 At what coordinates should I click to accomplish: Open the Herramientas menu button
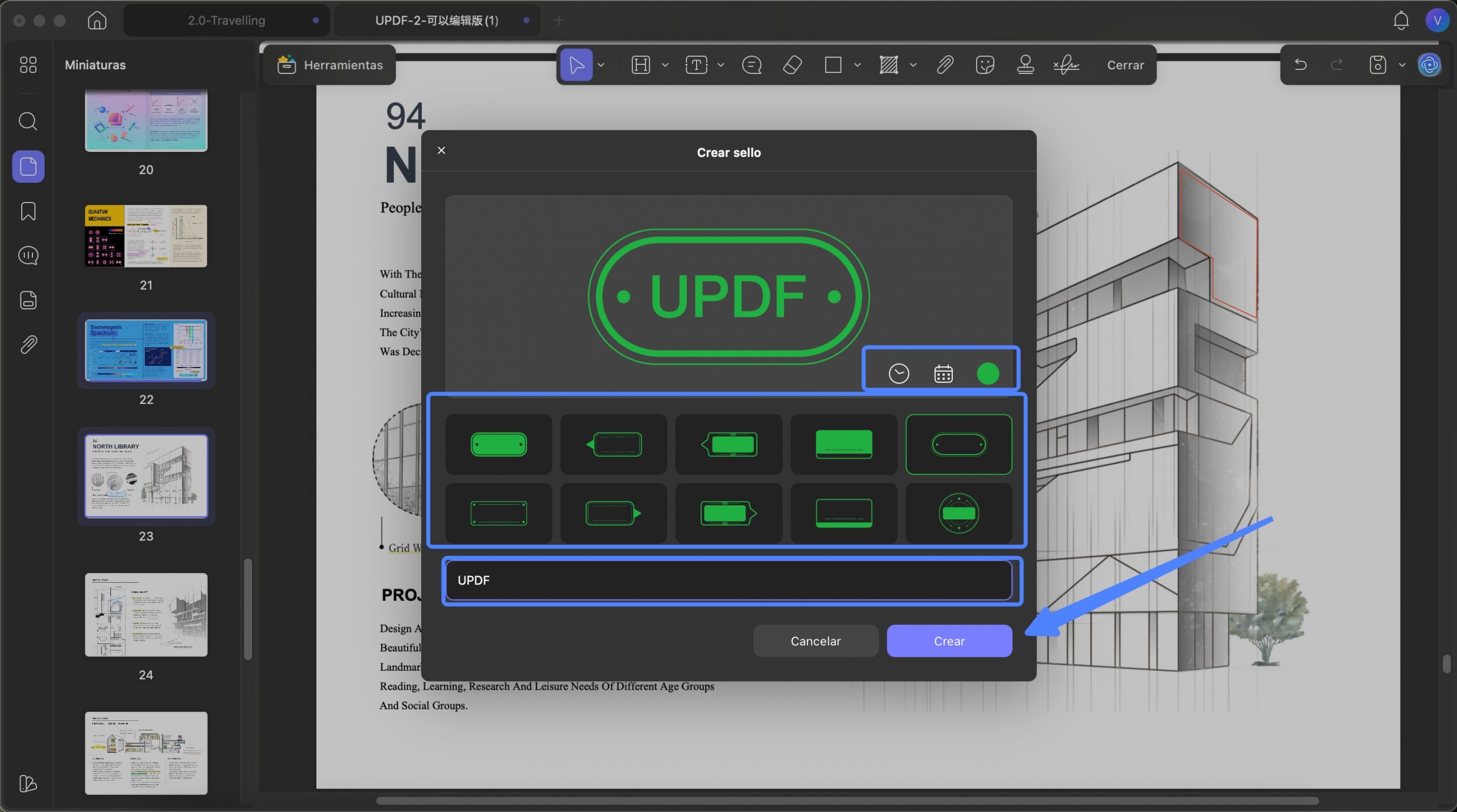click(x=330, y=65)
